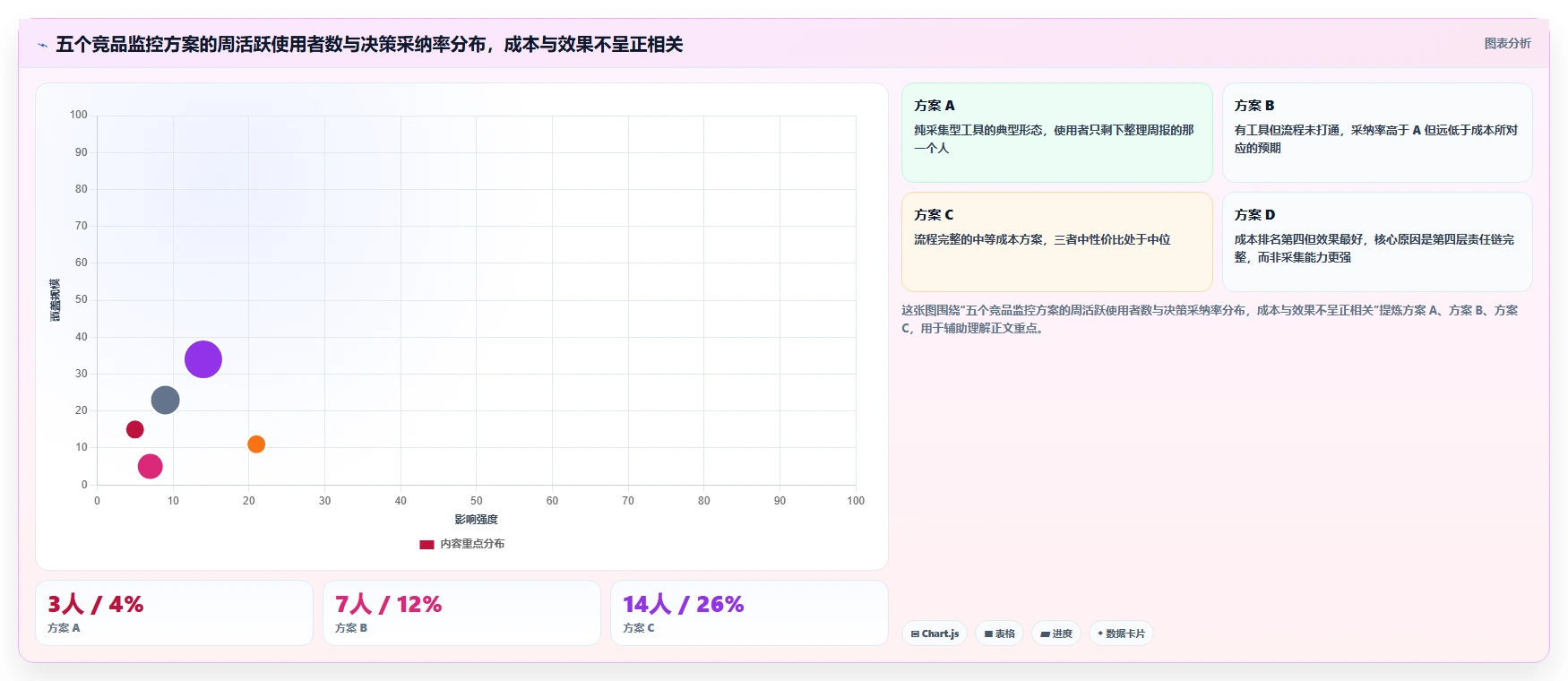
Task: Open the 方案 C description card
Action: (1057, 242)
